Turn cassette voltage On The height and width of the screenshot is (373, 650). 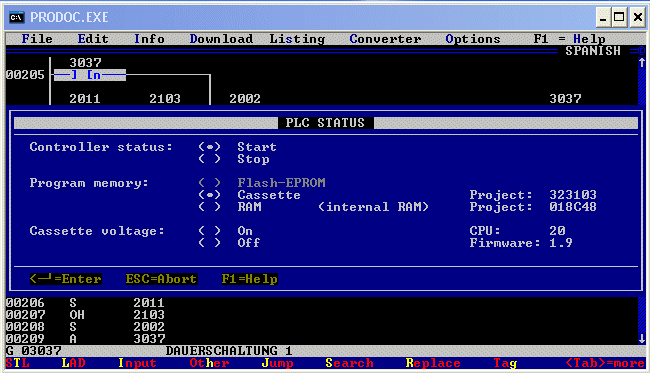[210, 231]
